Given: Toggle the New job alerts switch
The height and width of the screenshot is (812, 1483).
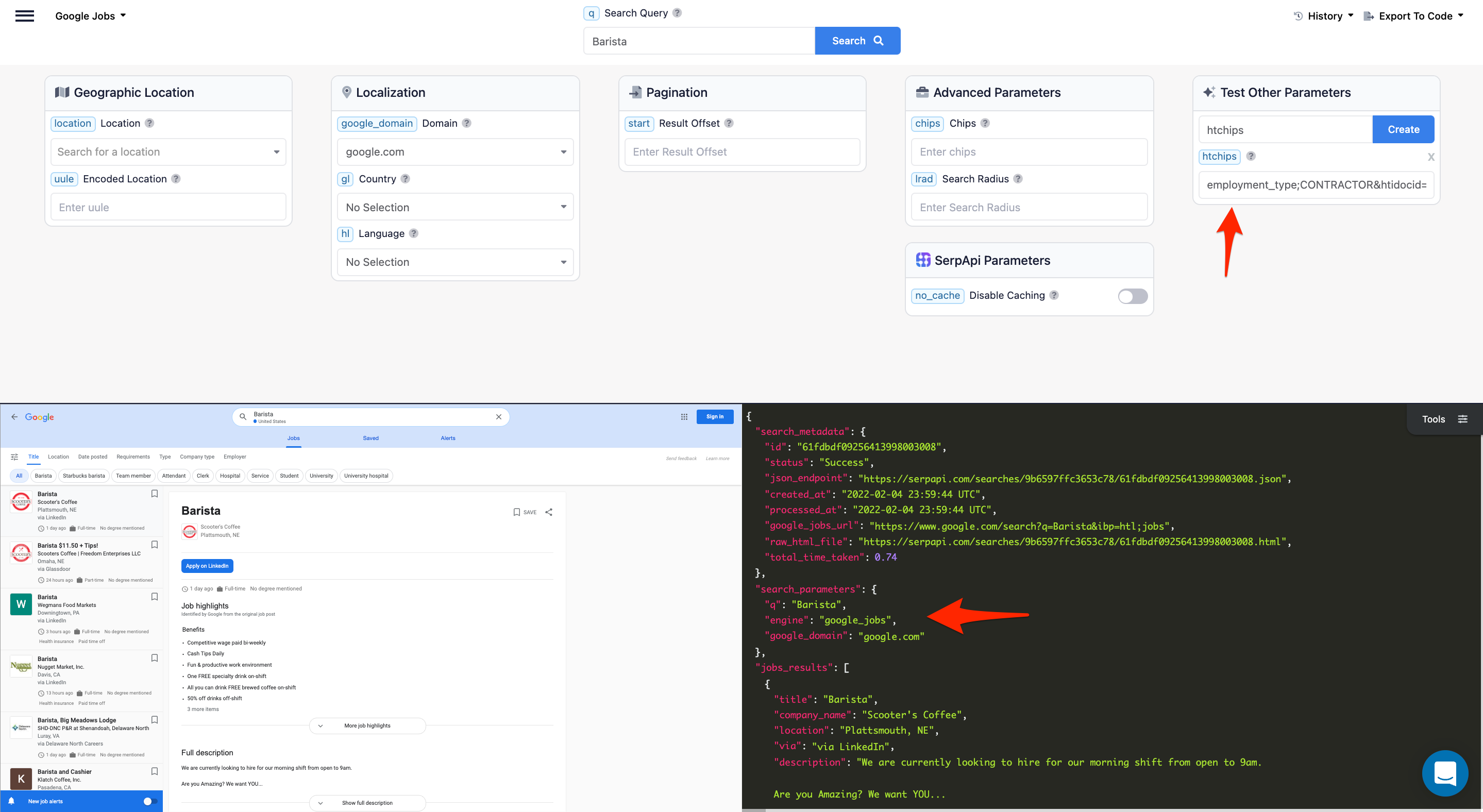Looking at the screenshot, I should pyautogui.click(x=149, y=801).
